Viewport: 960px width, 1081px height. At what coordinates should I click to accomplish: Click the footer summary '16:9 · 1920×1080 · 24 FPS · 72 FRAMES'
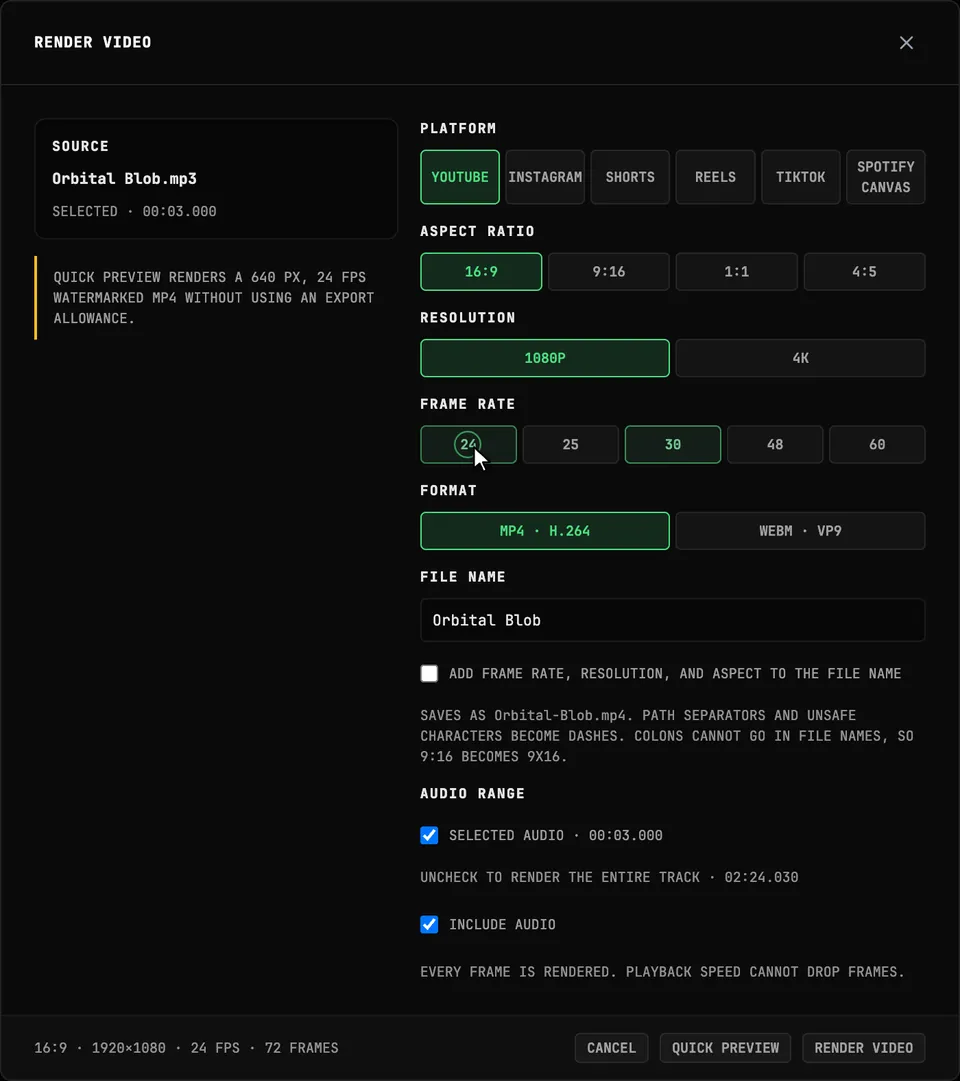point(186,1048)
